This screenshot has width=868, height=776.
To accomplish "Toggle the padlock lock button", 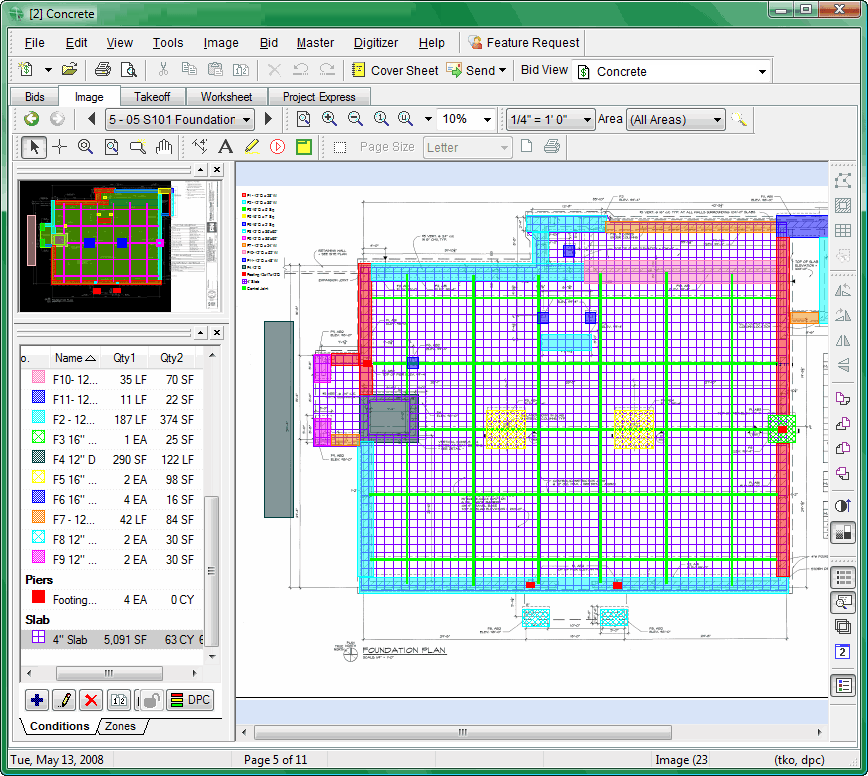I will click(x=151, y=700).
